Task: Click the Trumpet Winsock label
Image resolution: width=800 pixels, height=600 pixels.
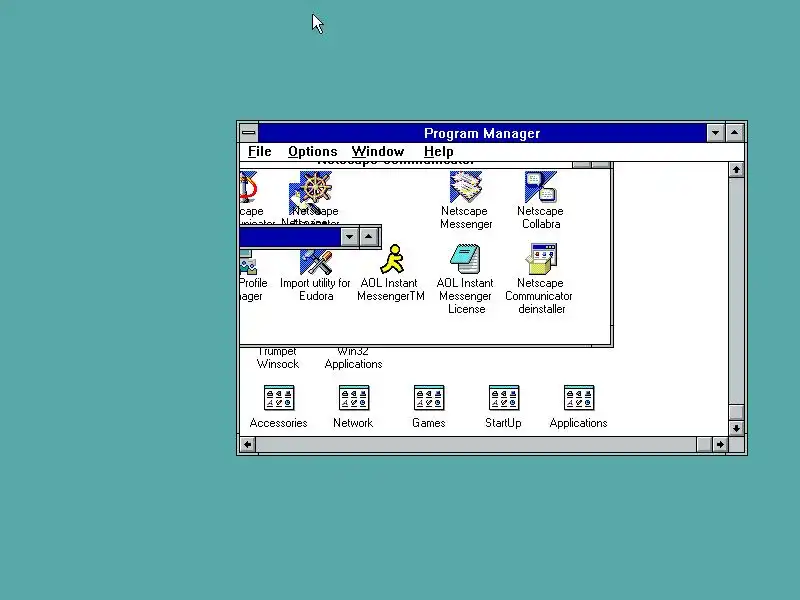Action: (x=278, y=358)
